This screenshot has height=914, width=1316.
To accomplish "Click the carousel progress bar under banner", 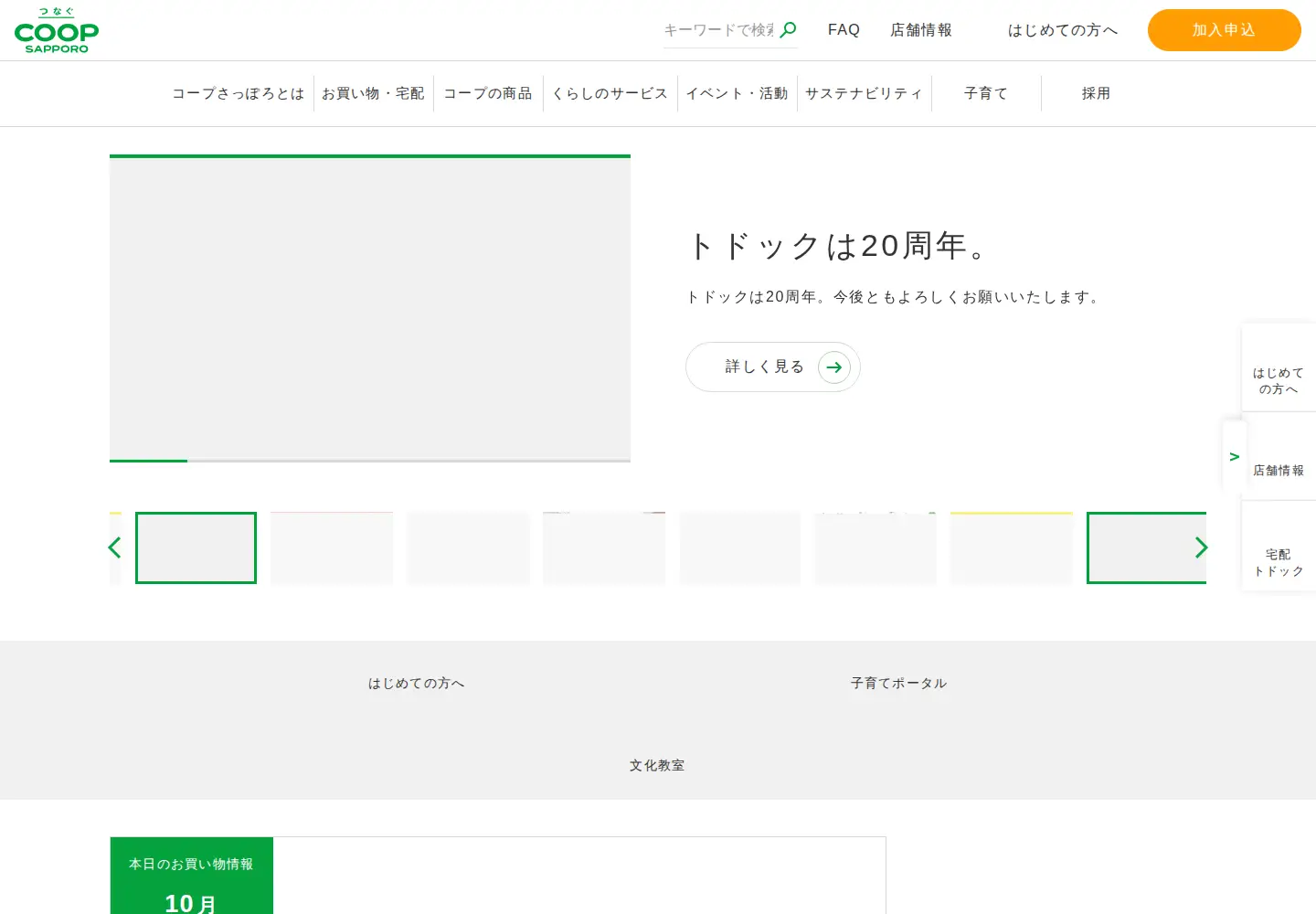I will [370, 461].
